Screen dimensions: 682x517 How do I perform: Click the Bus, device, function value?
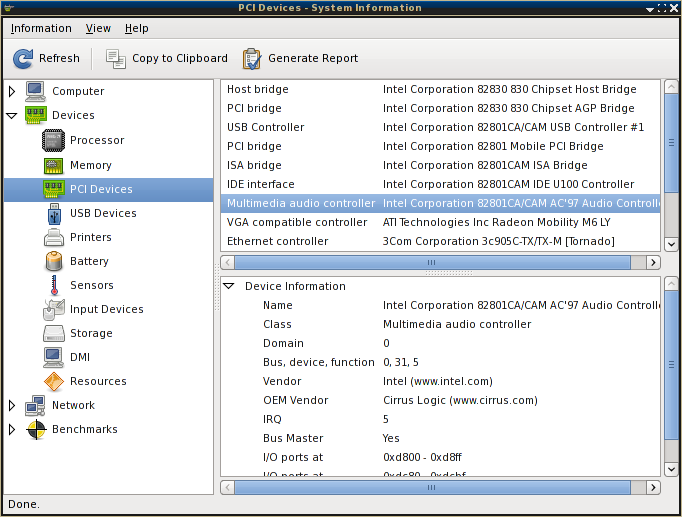coord(401,363)
